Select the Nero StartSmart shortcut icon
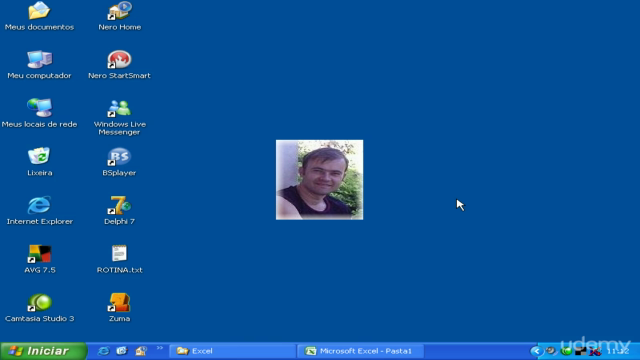 pyautogui.click(x=119, y=60)
